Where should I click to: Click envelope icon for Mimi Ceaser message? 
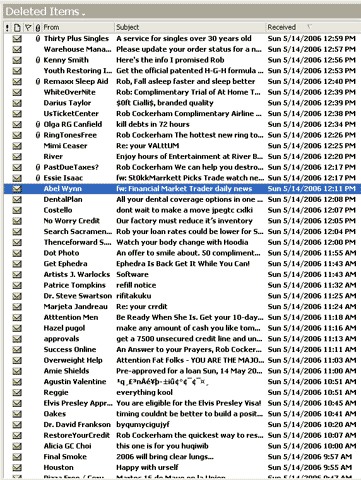pos(17,146)
